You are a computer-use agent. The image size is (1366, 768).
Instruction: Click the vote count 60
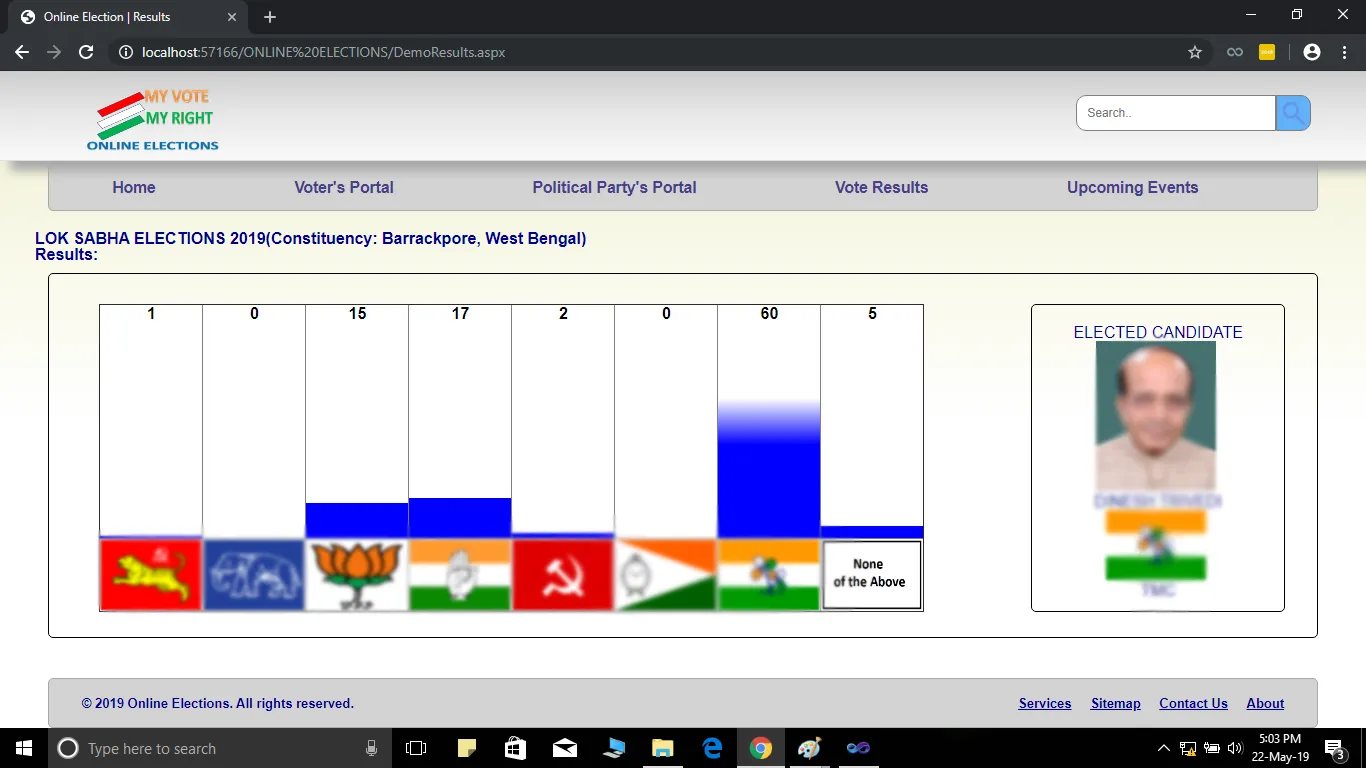click(769, 314)
